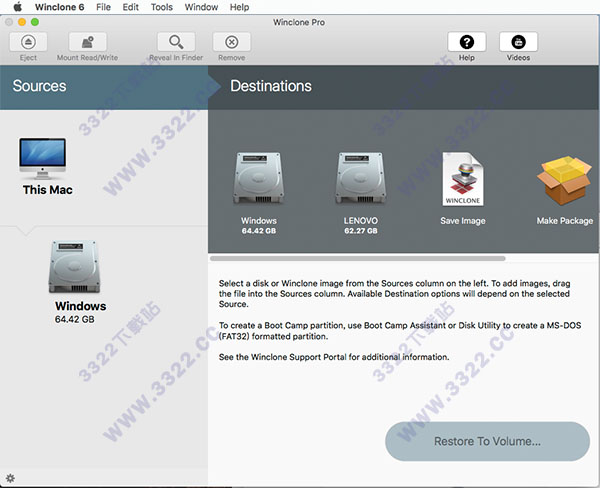Open the Videos toolbar icon

518,42
